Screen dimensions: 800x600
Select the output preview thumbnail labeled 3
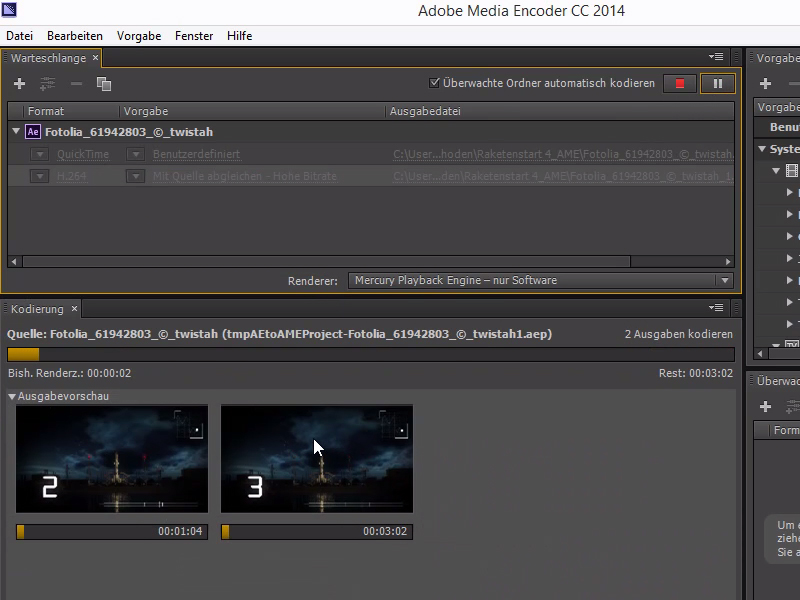pyautogui.click(x=316, y=458)
